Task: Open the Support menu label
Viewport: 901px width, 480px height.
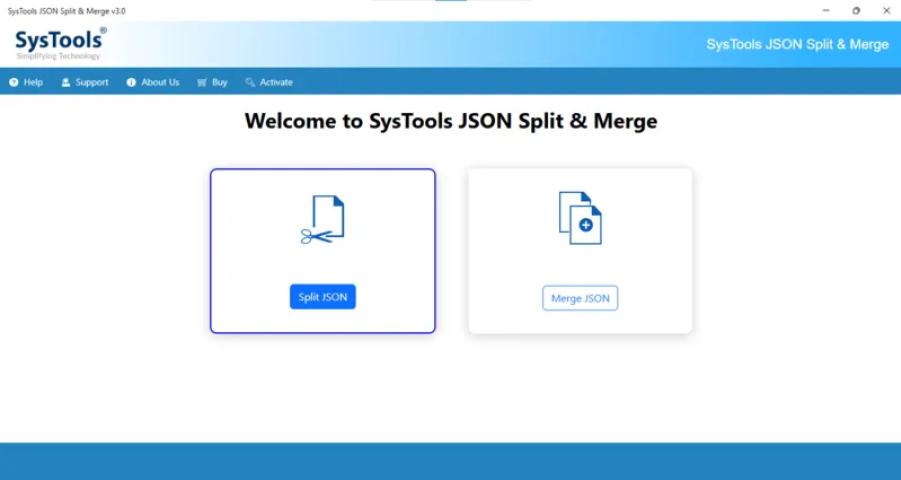Action: (x=92, y=82)
